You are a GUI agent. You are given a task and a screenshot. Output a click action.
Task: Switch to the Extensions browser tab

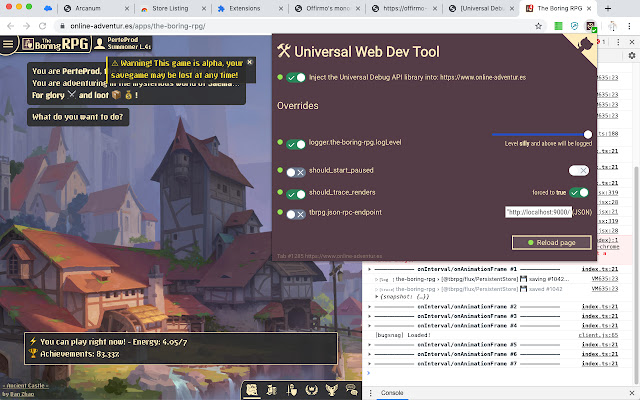coord(250,8)
